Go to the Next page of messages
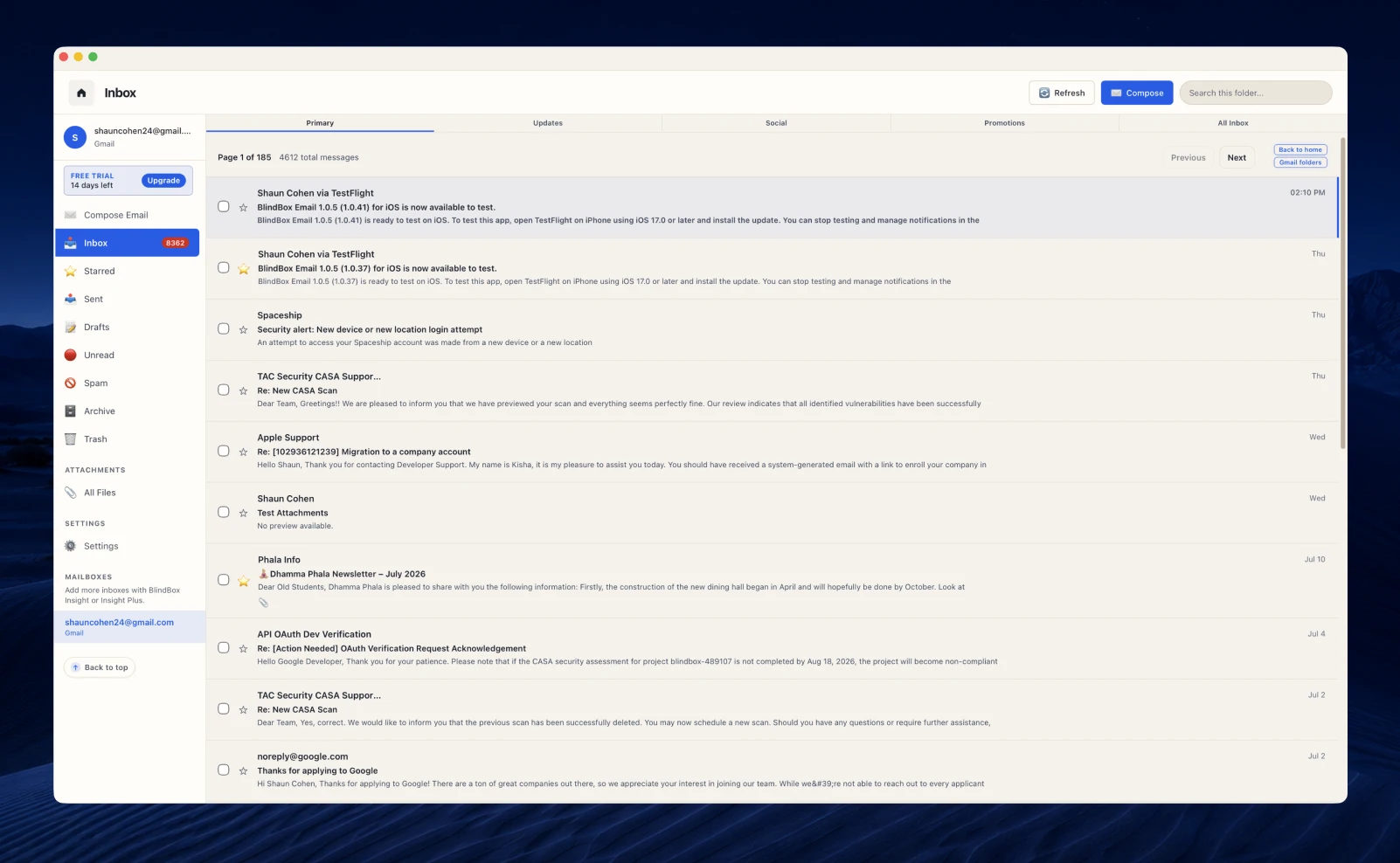 click(x=1237, y=157)
